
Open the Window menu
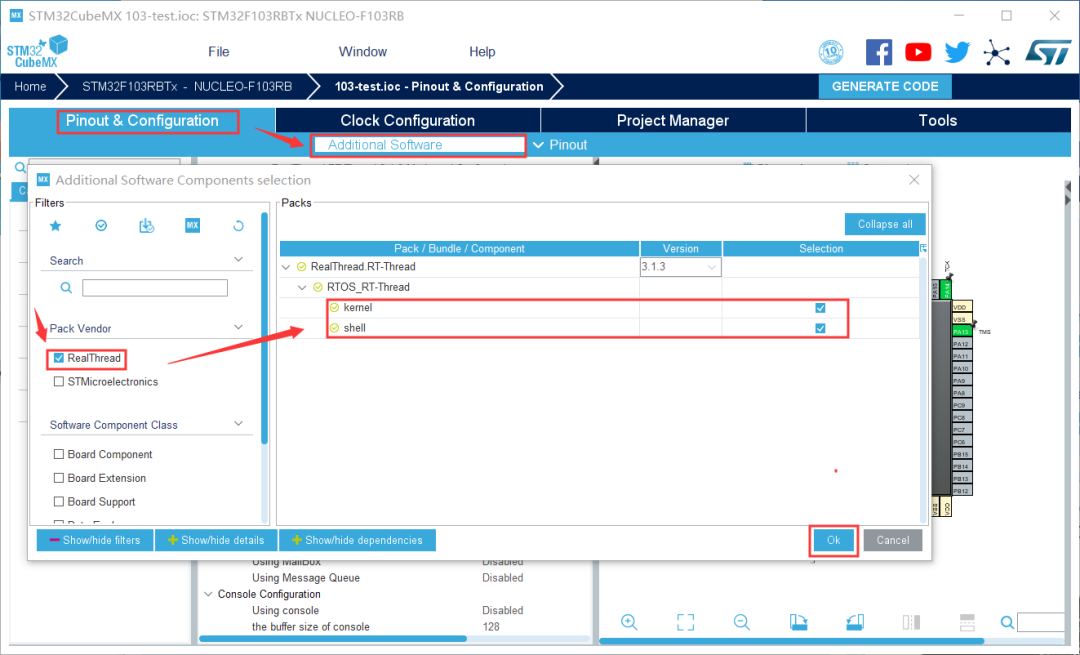[362, 52]
